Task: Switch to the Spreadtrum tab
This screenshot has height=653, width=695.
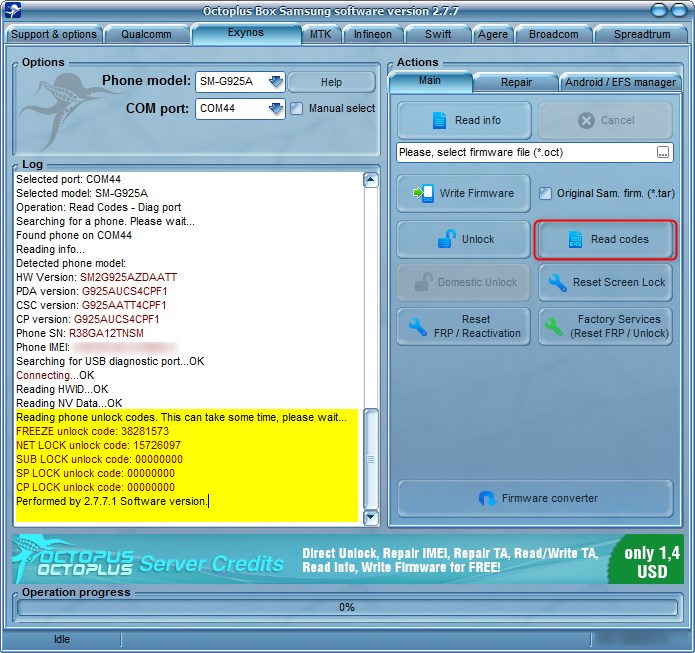Action: point(641,34)
